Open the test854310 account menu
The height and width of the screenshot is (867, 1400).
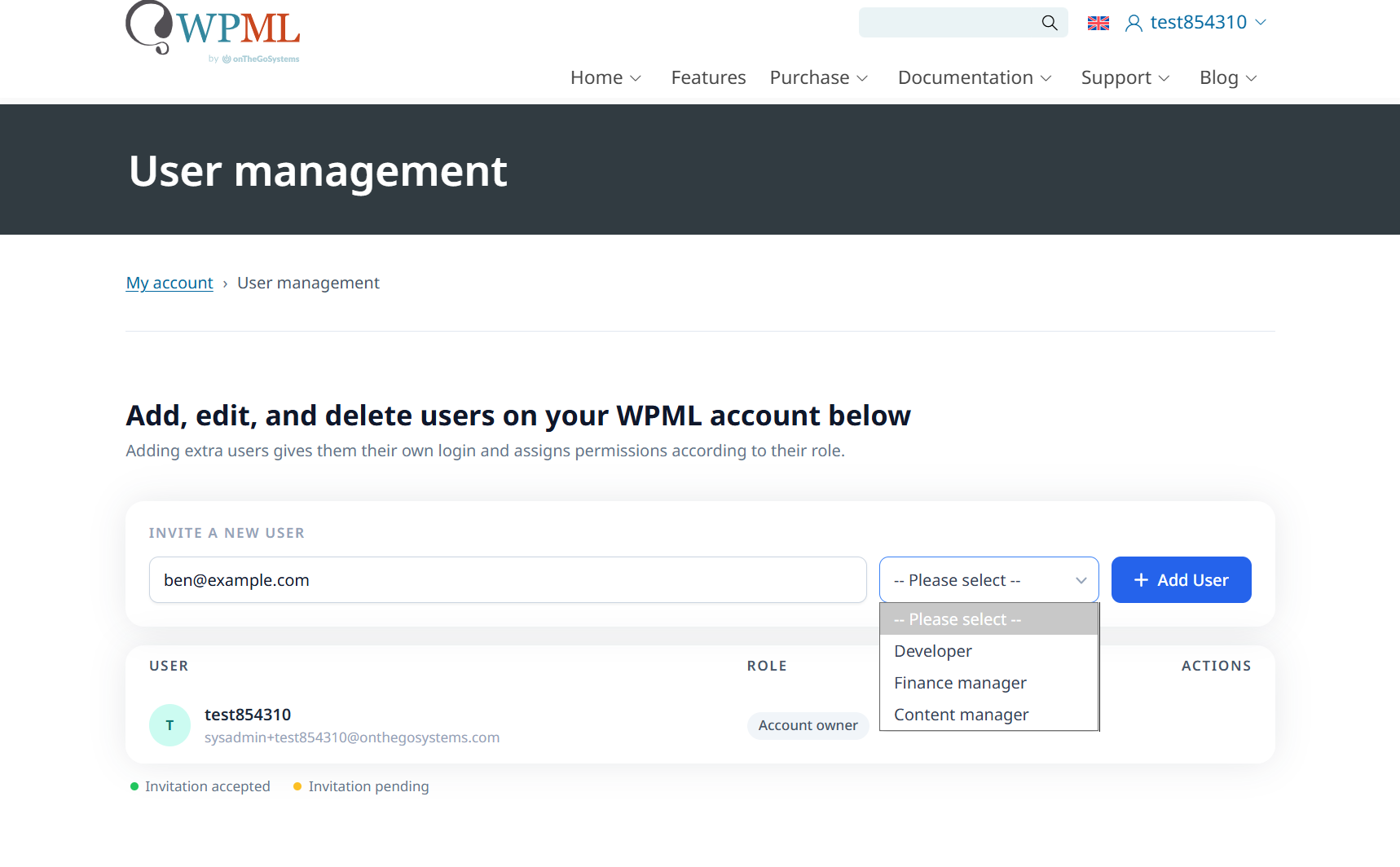[x=1198, y=23]
